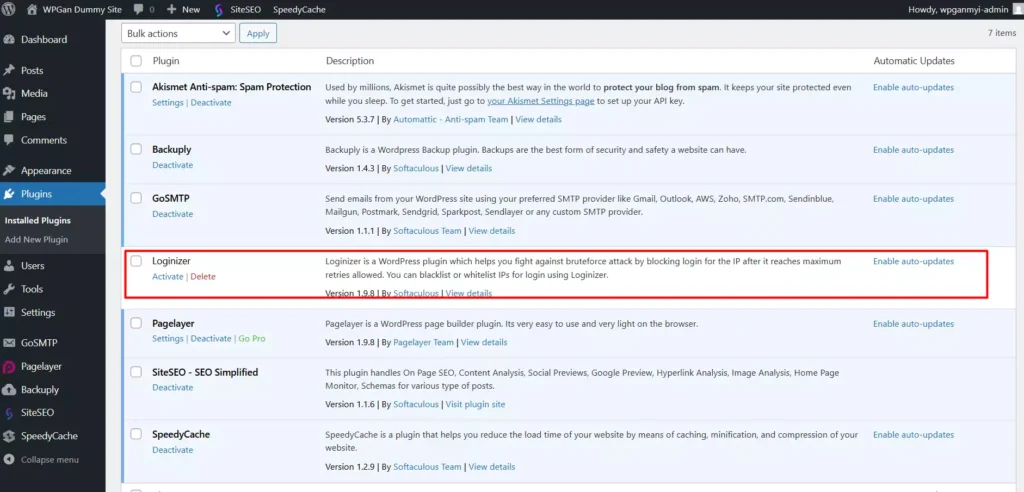Click the Pages icon in sidebar
Image resolution: width=1024 pixels, height=492 pixels.
(x=9, y=117)
